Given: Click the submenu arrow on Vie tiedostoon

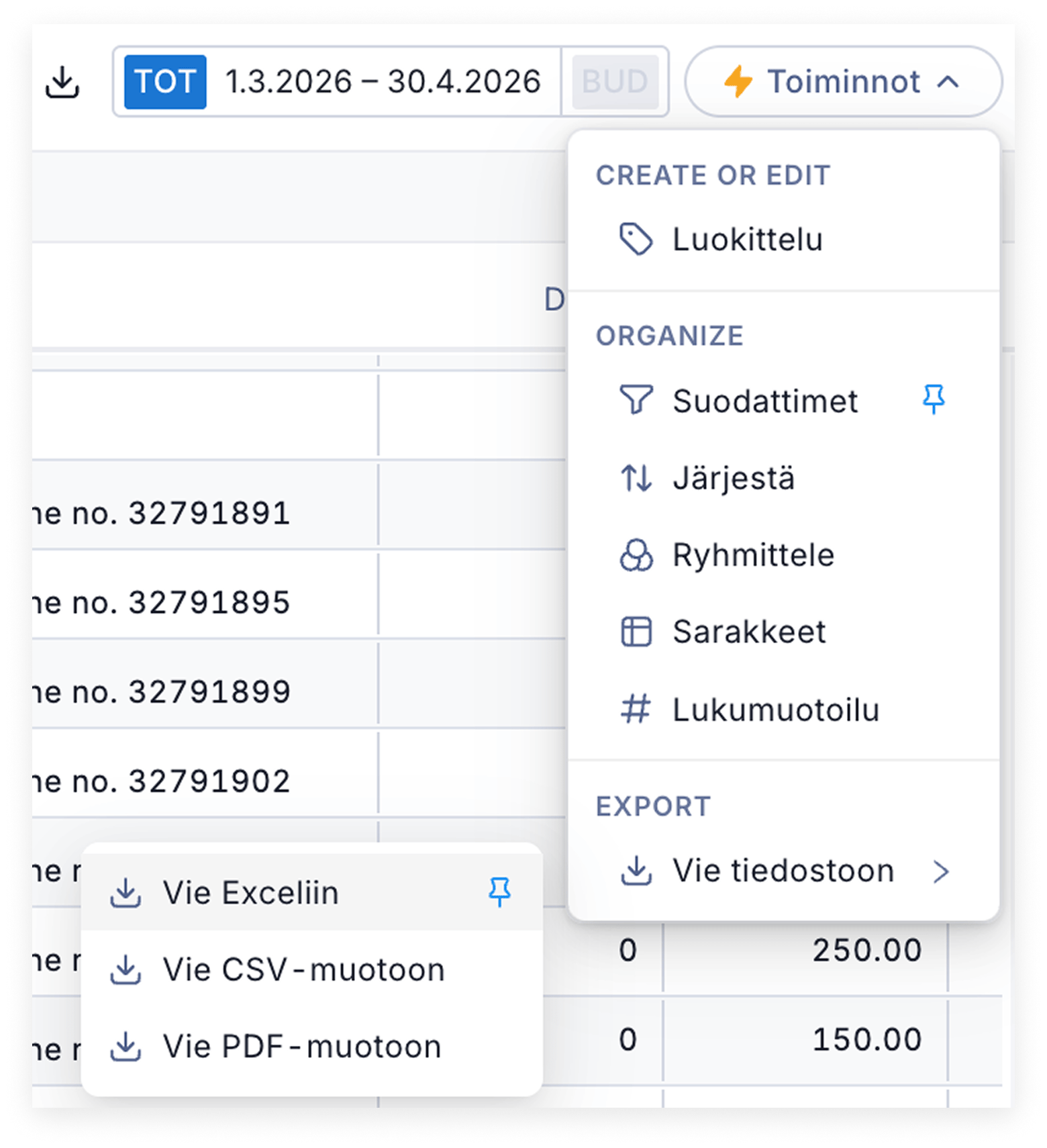Looking at the screenshot, I should pos(942,871).
